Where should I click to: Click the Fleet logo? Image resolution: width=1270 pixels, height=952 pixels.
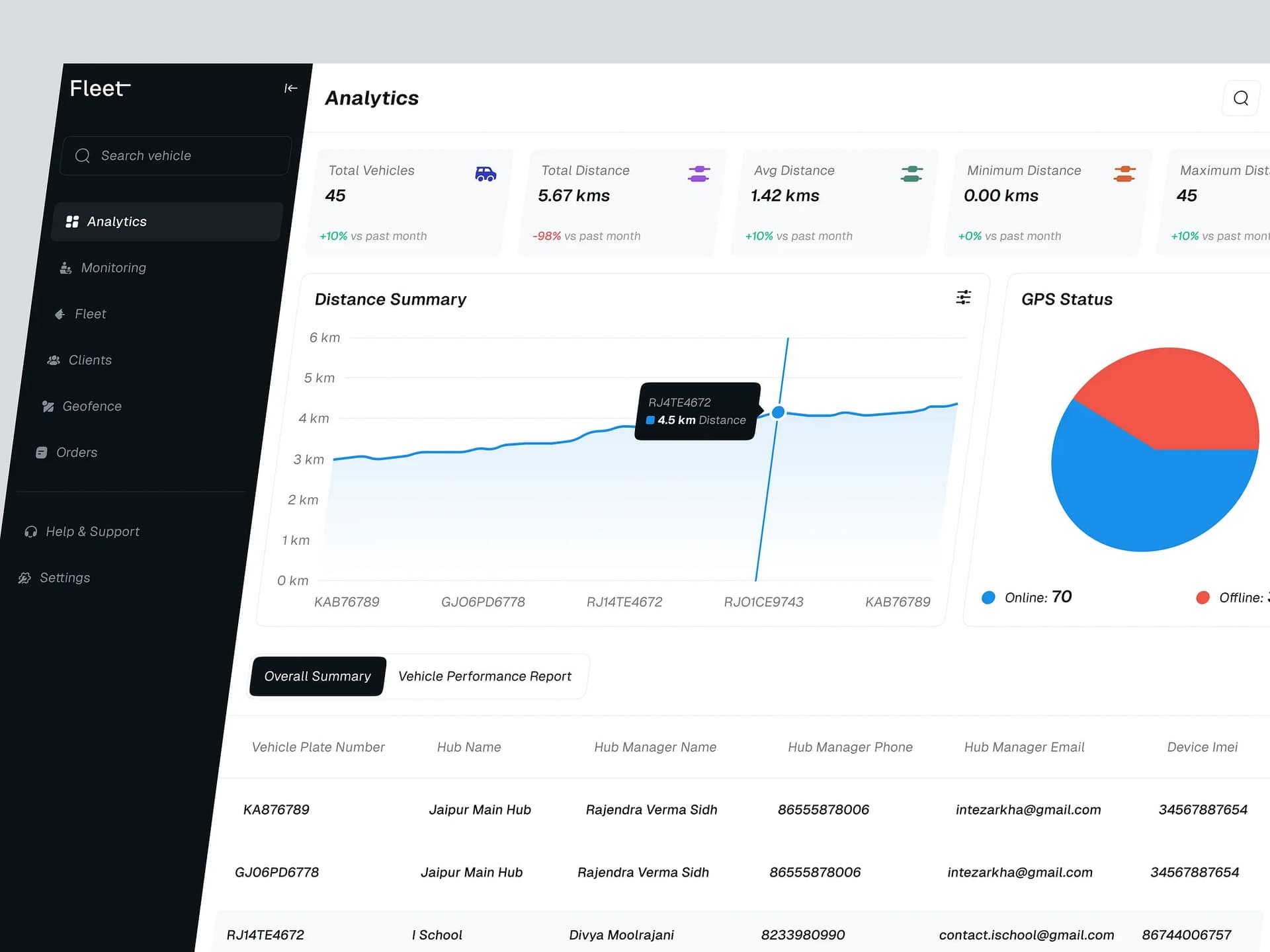coord(100,88)
